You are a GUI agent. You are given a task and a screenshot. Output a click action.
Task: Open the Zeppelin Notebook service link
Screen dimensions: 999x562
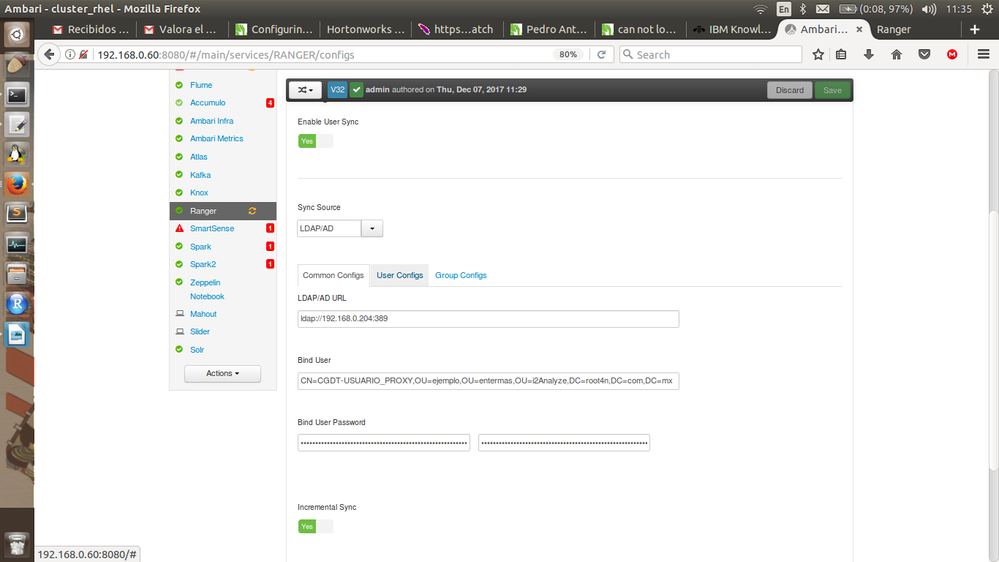[x=206, y=289]
